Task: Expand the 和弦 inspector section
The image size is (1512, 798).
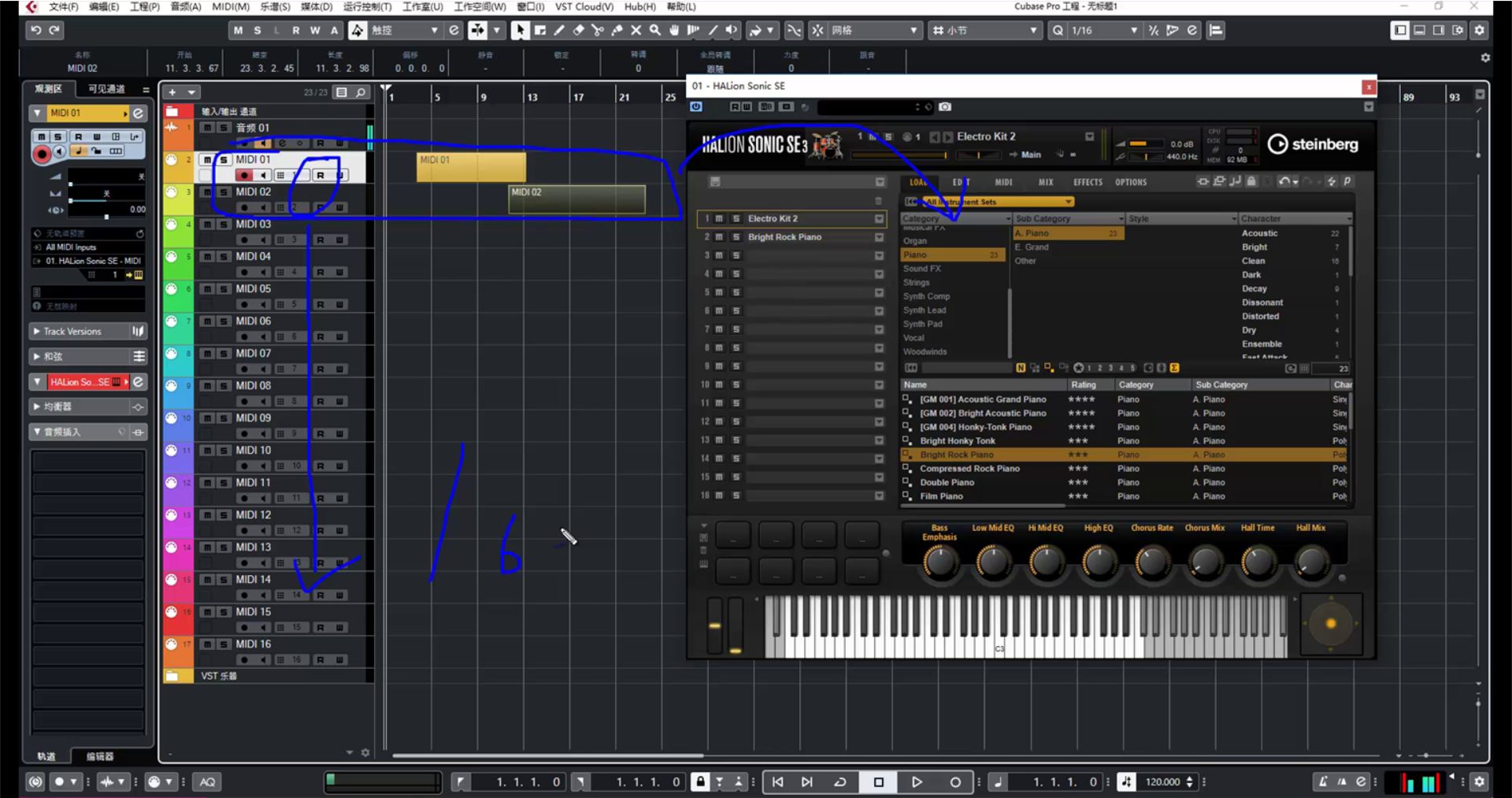Action: click(36, 356)
